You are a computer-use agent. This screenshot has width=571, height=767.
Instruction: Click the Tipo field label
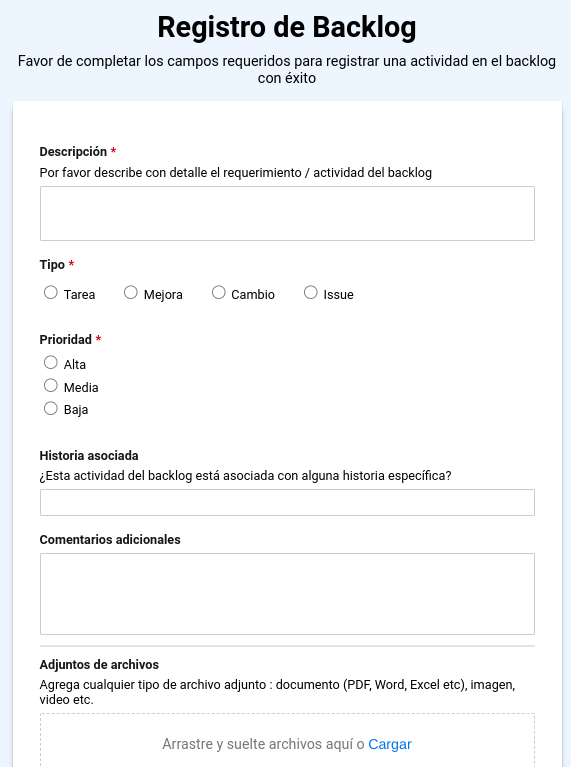(x=52, y=265)
